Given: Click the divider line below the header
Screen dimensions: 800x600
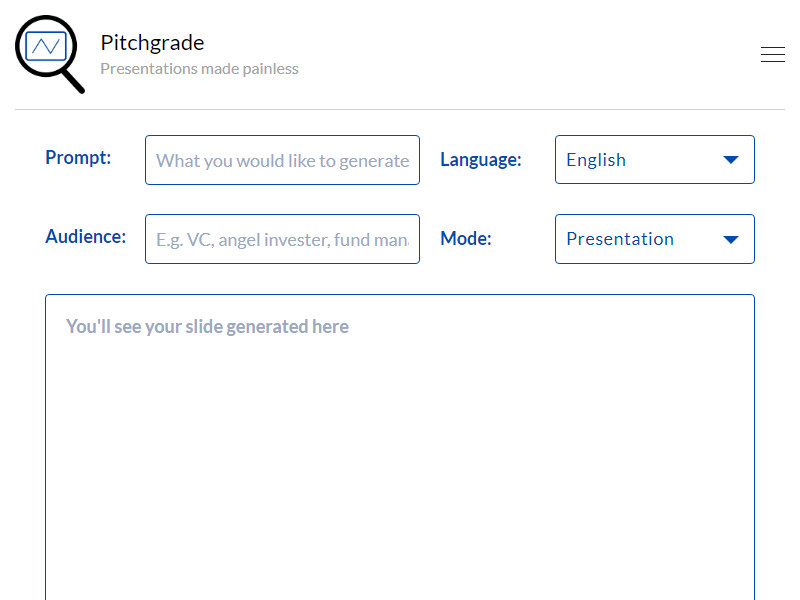Looking at the screenshot, I should (x=400, y=109).
